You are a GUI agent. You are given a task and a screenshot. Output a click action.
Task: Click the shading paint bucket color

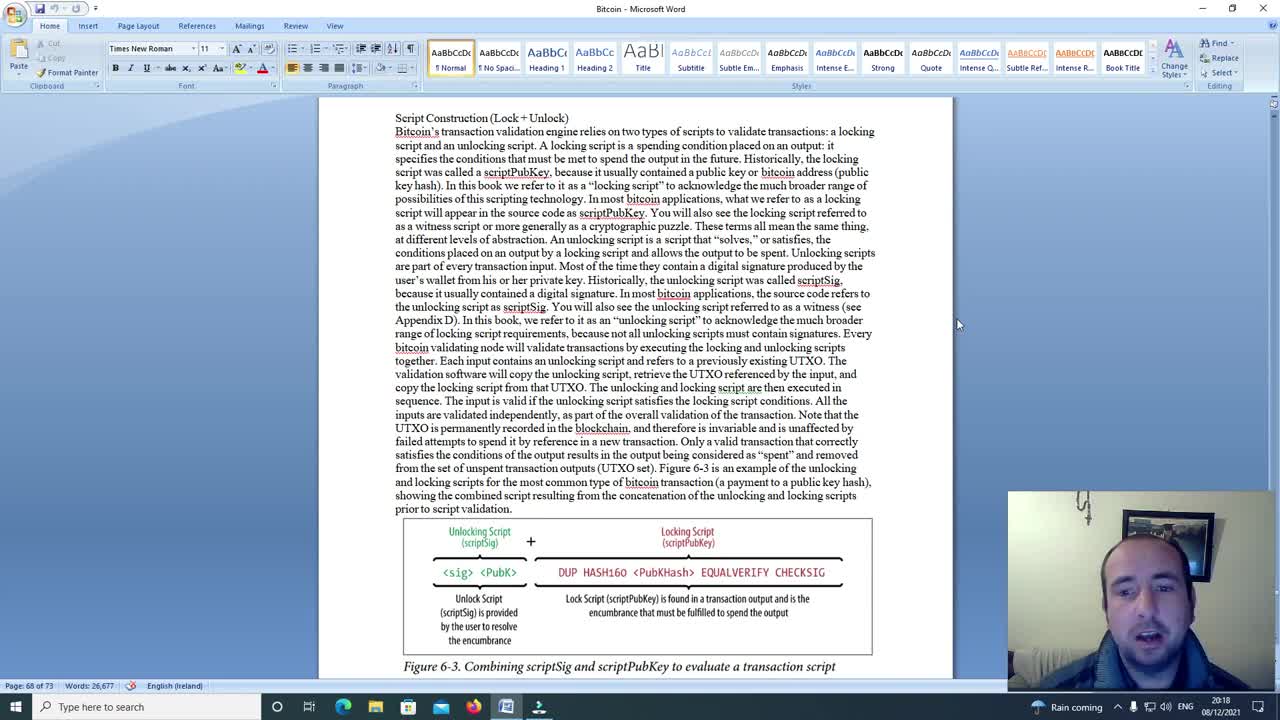coord(381,68)
